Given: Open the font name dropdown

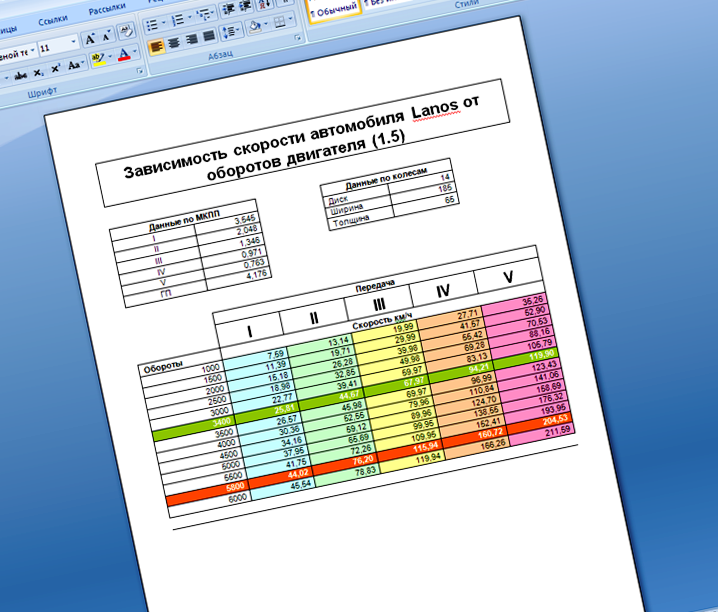Looking at the screenshot, I should pos(33,50).
